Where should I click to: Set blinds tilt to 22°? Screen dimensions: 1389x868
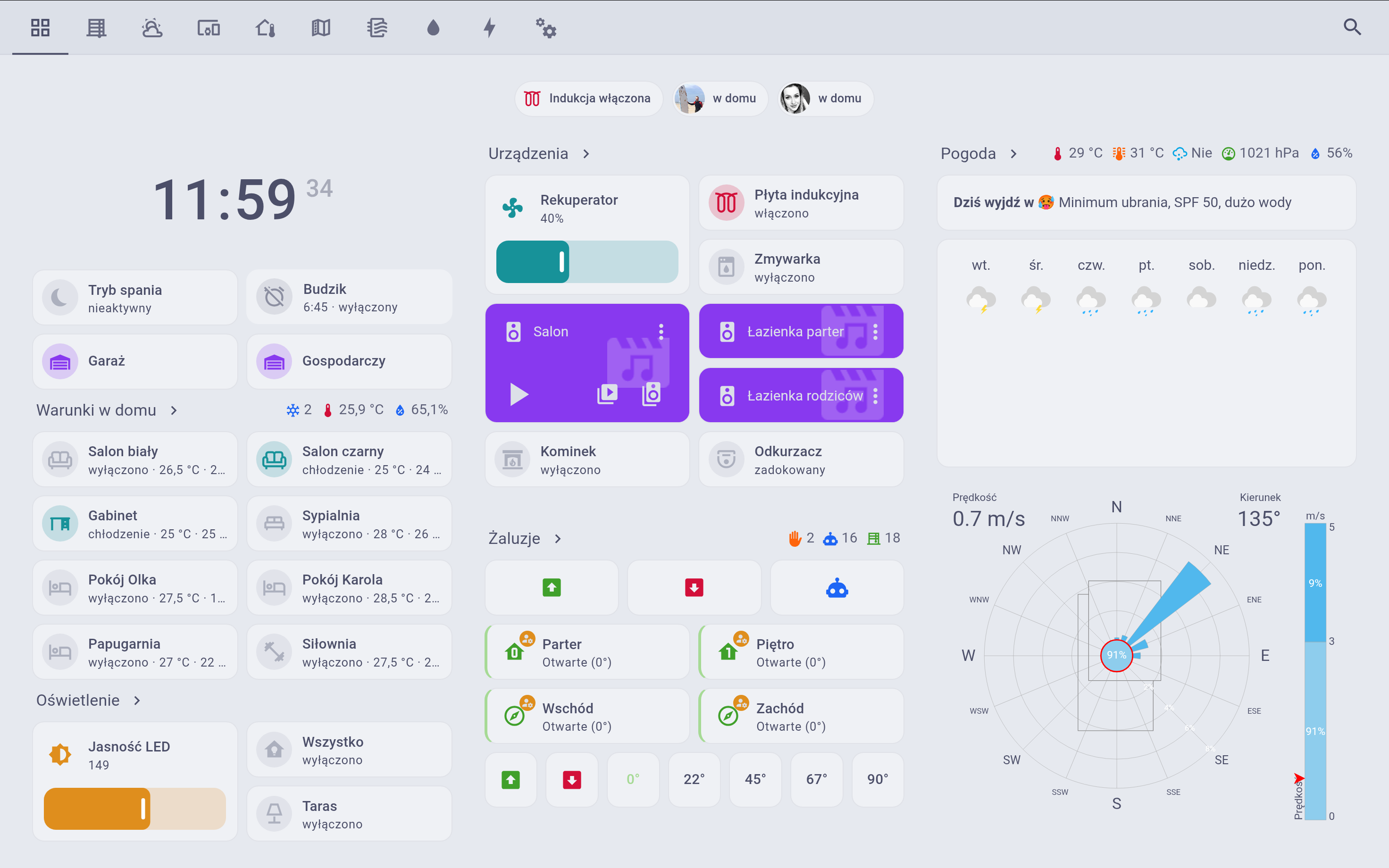[x=694, y=780]
